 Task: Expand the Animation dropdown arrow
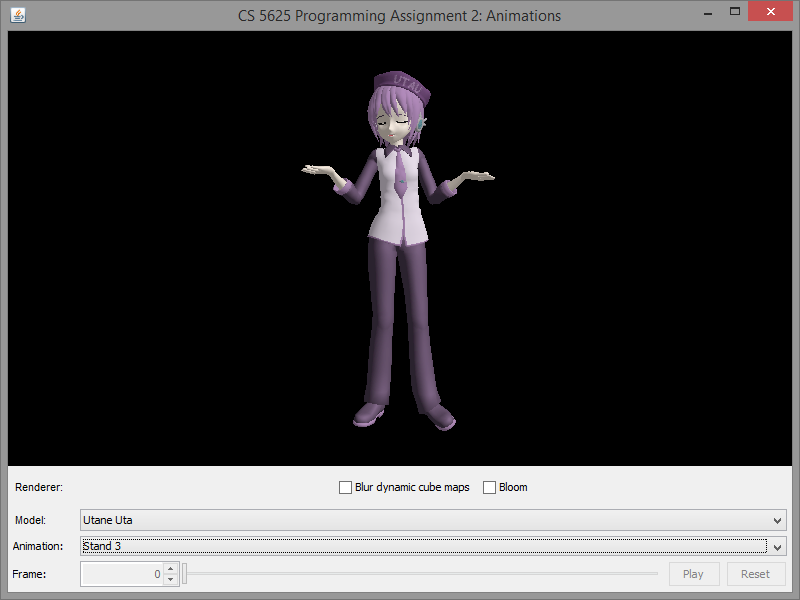tap(778, 546)
